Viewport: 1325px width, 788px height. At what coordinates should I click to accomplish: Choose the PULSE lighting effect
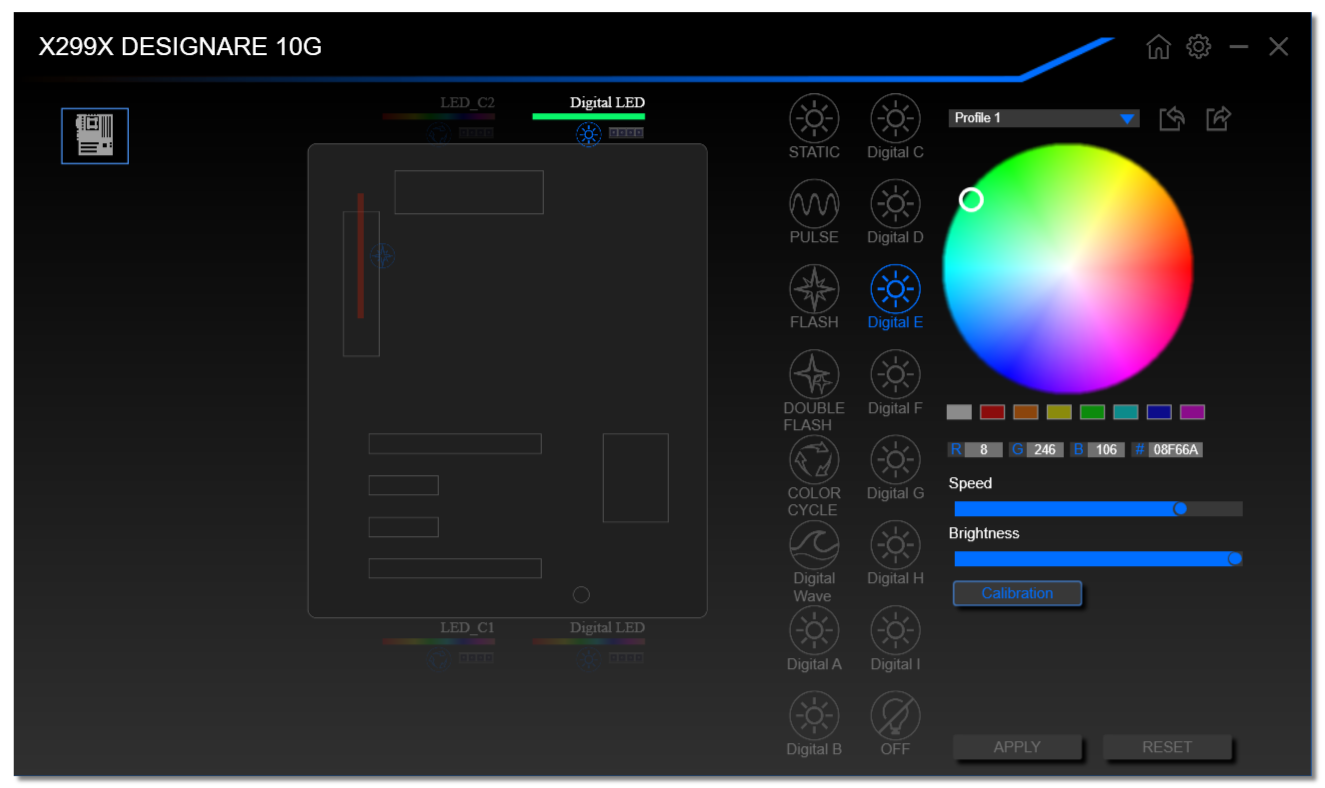point(814,212)
